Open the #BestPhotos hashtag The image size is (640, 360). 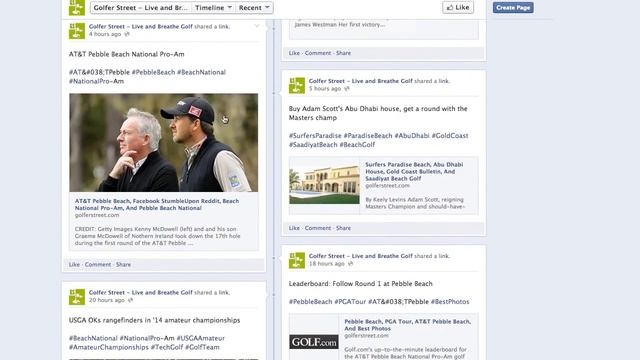450,302
